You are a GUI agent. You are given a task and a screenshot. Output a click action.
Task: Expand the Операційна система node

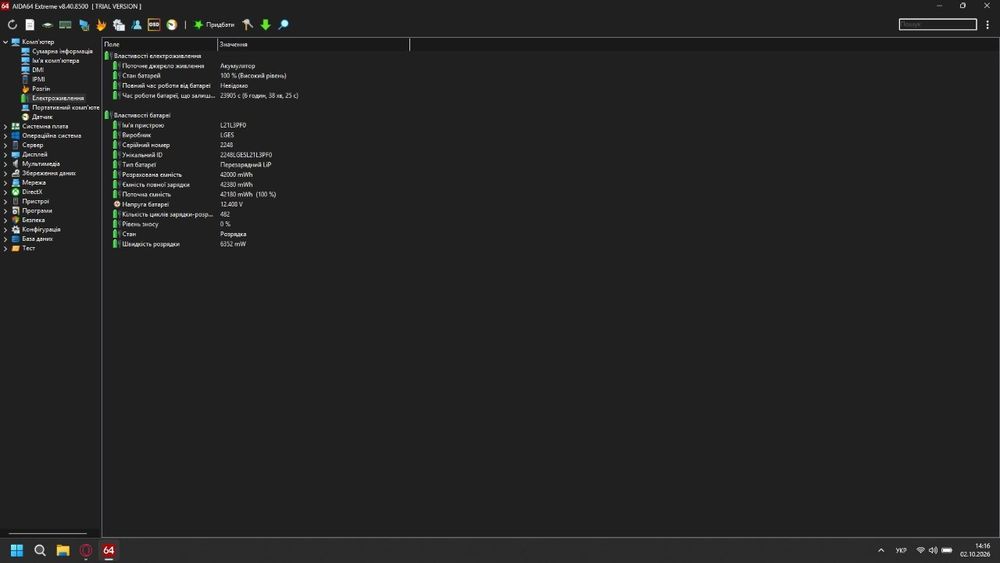pyautogui.click(x=6, y=136)
